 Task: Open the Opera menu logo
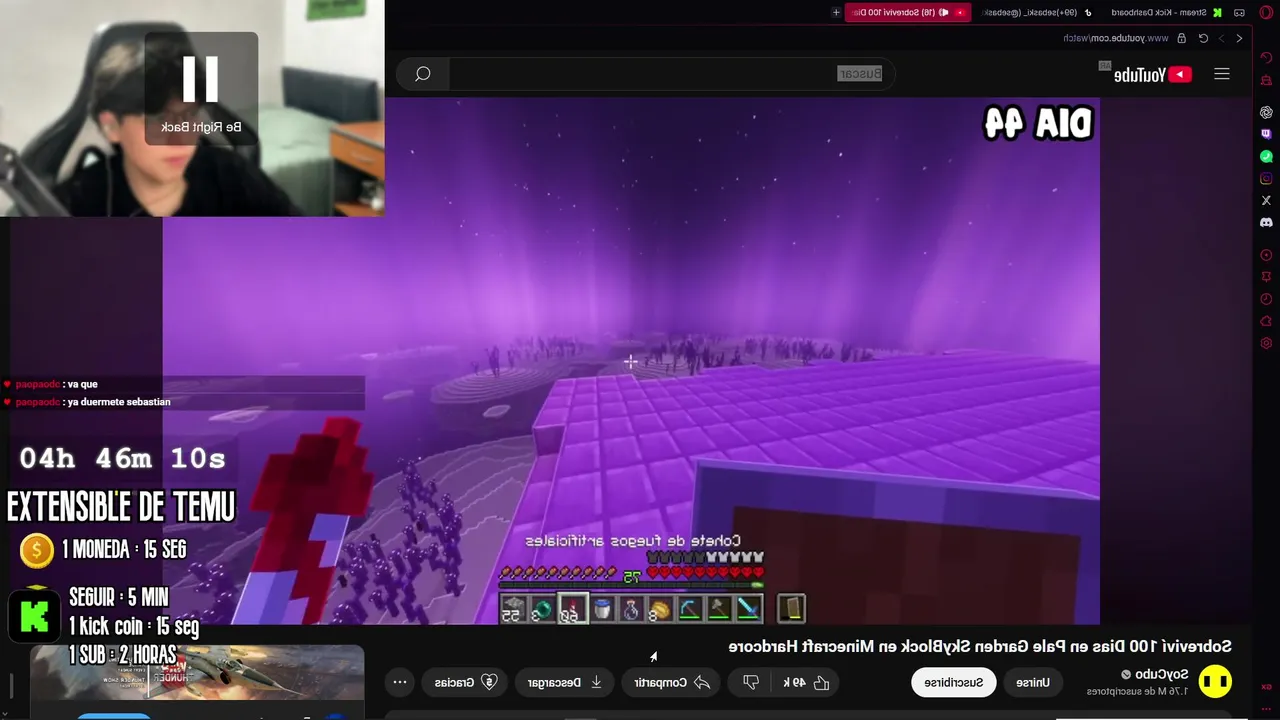click(x=1265, y=12)
